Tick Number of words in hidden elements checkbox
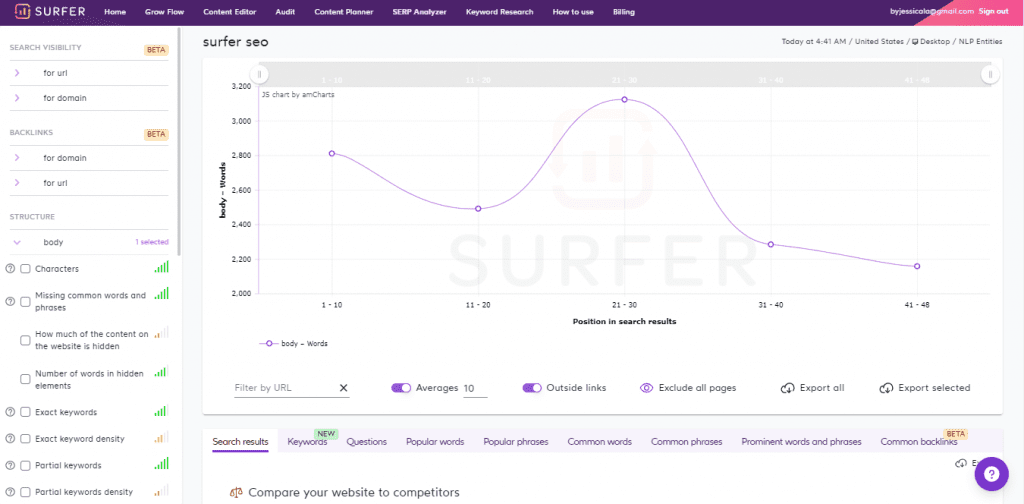This screenshot has width=1024, height=504. point(25,379)
